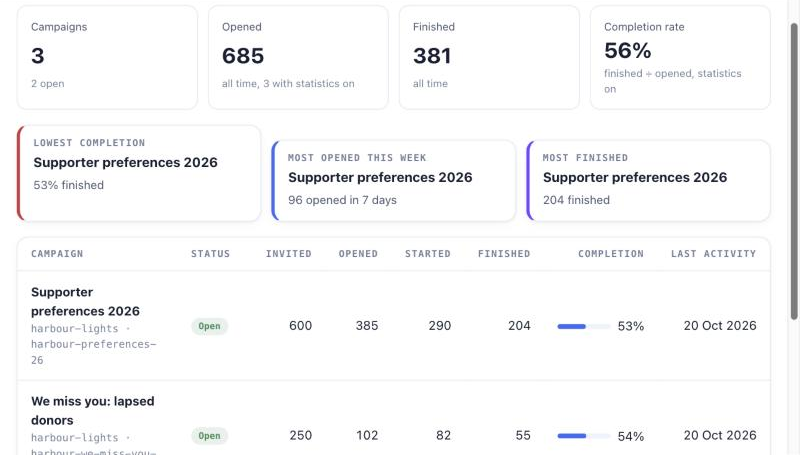Select the 53% completion progress bar
The width and height of the screenshot is (800, 455).
pyautogui.click(x=584, y=326)
